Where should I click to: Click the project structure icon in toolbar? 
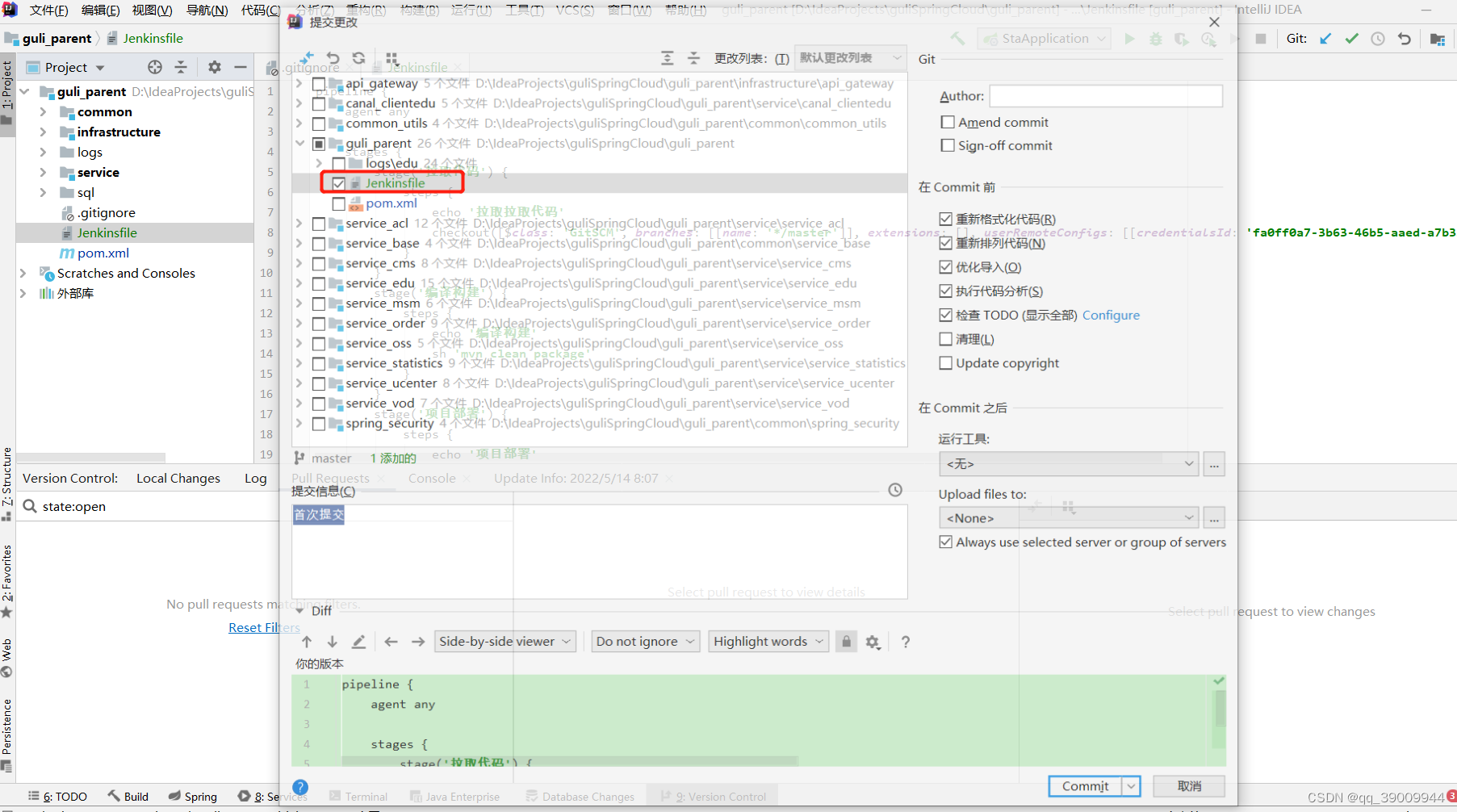click(x=1437, y=38)
